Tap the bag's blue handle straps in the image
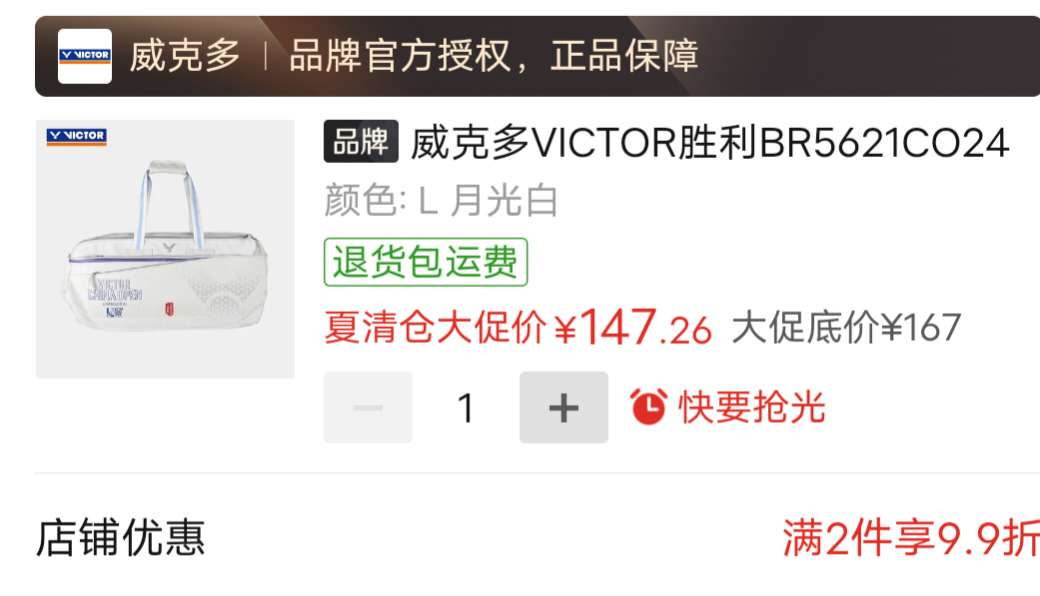 coord(168,204)
